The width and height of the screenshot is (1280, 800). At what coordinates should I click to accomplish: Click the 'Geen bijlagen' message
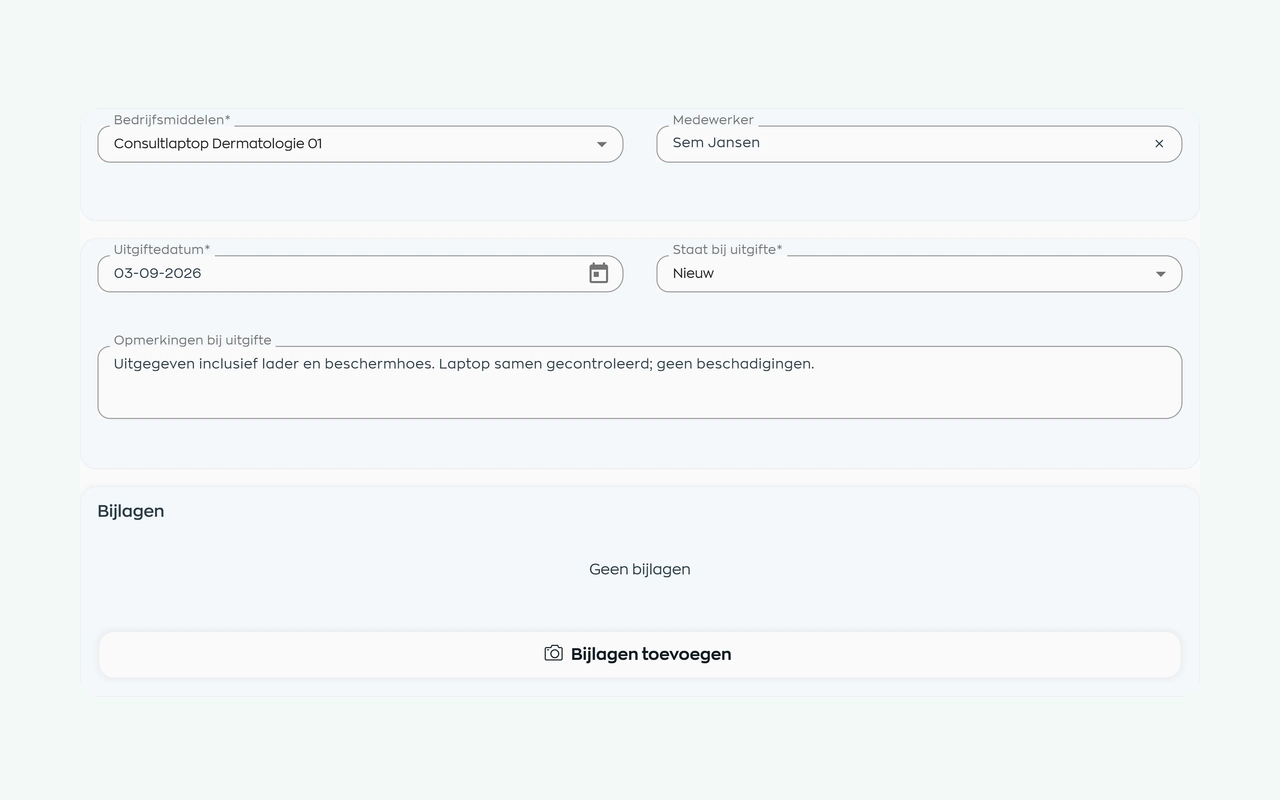point(640,569)
